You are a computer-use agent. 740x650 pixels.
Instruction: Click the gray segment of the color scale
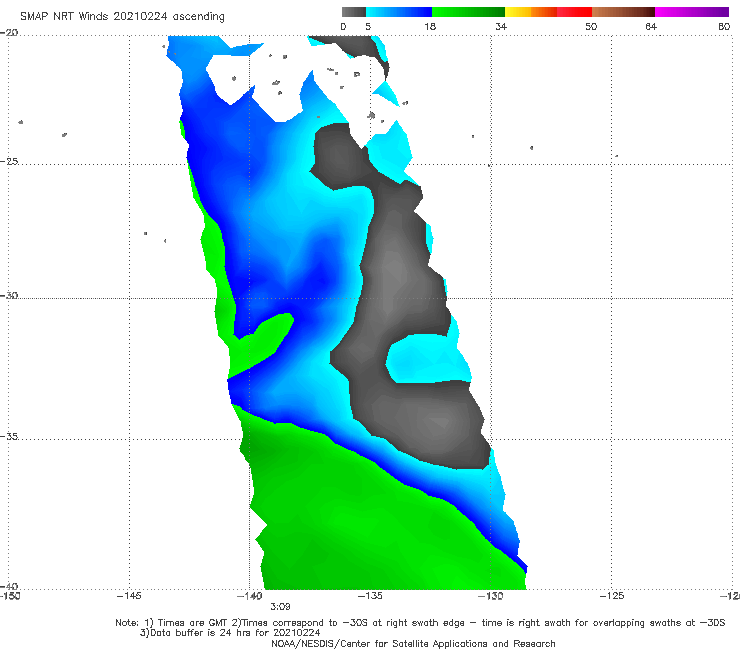(x=354, y=12)
